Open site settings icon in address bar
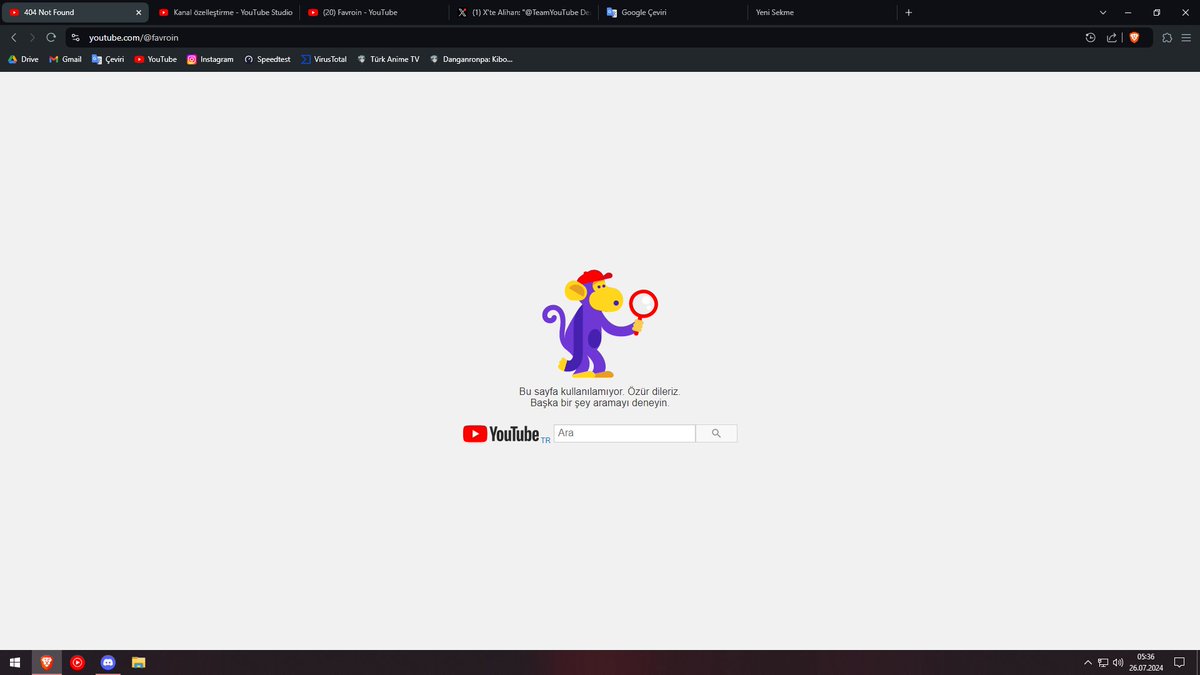1200x675 pixels. (75, 37)
